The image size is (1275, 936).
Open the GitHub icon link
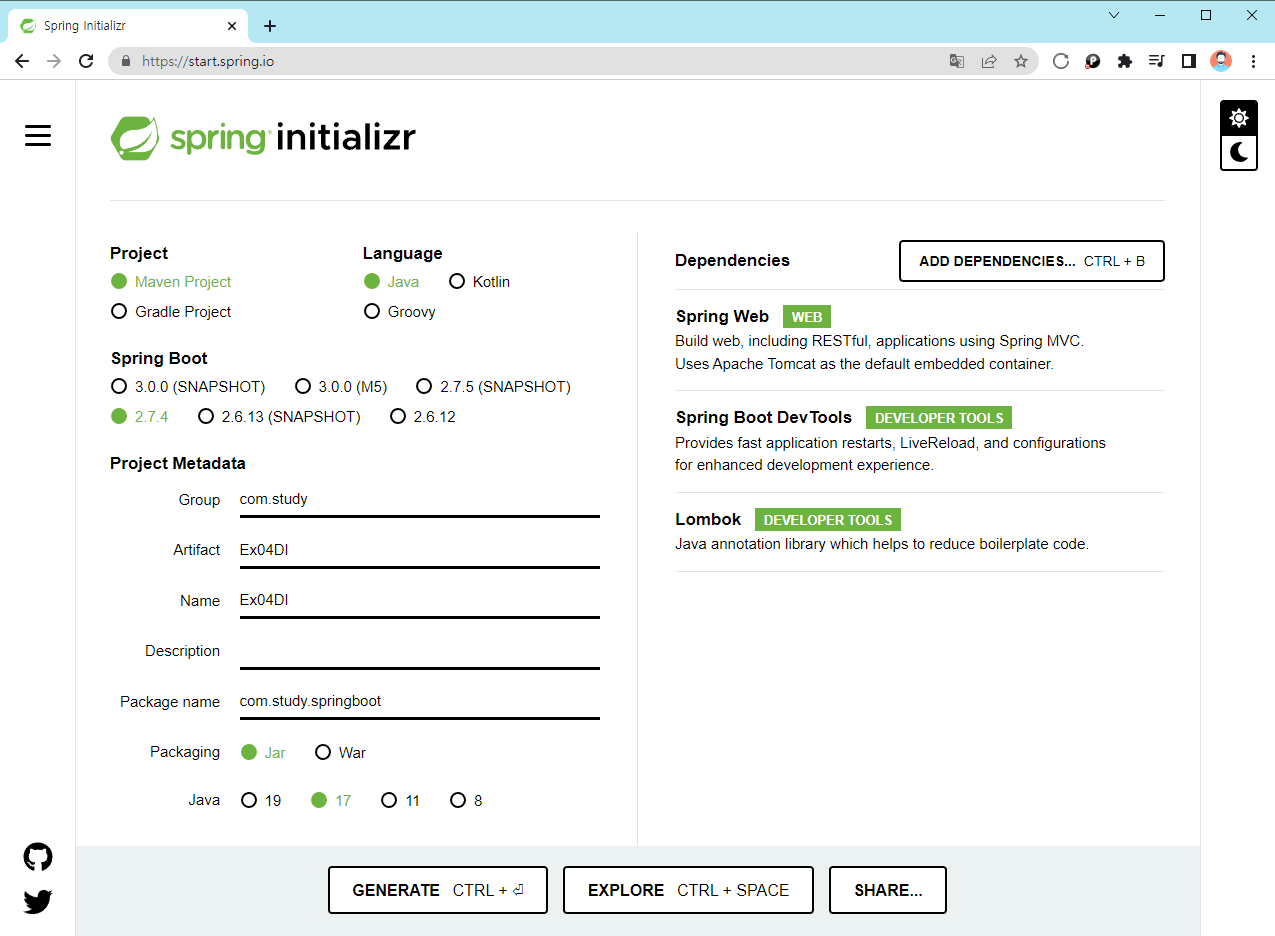point(38,857)
